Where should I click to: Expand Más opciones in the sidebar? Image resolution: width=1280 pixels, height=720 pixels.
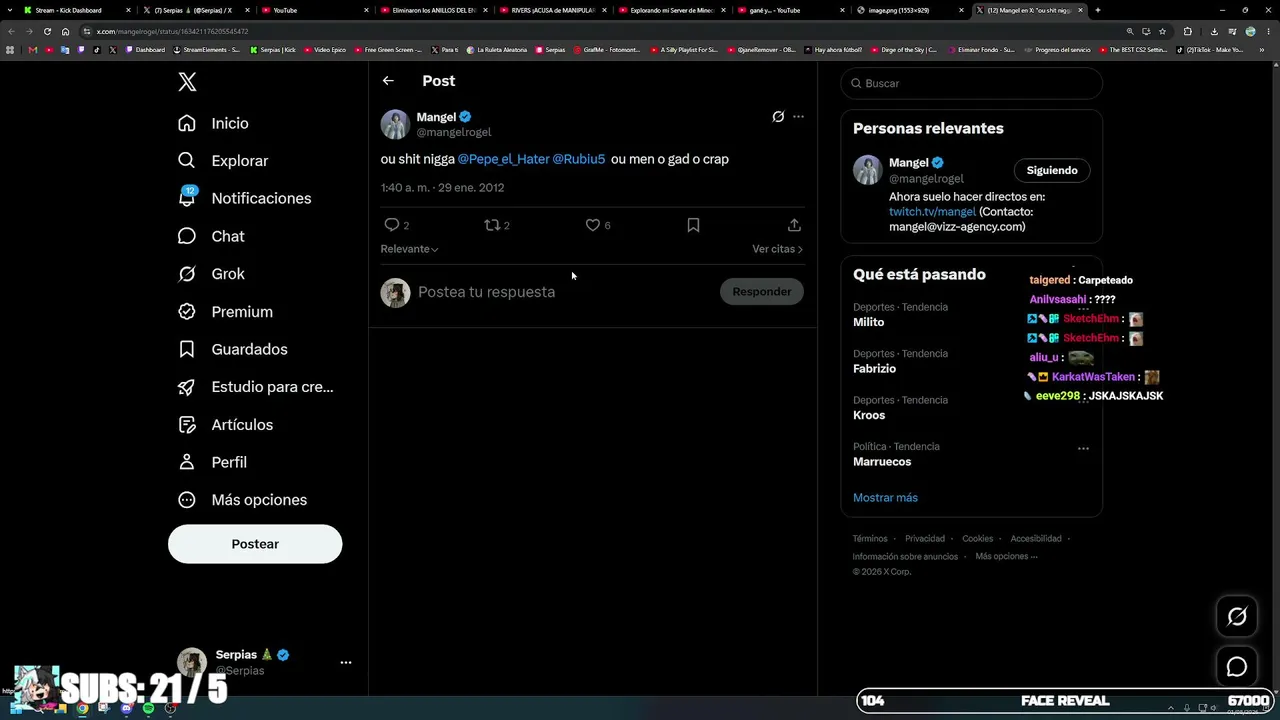coord(242,500)
